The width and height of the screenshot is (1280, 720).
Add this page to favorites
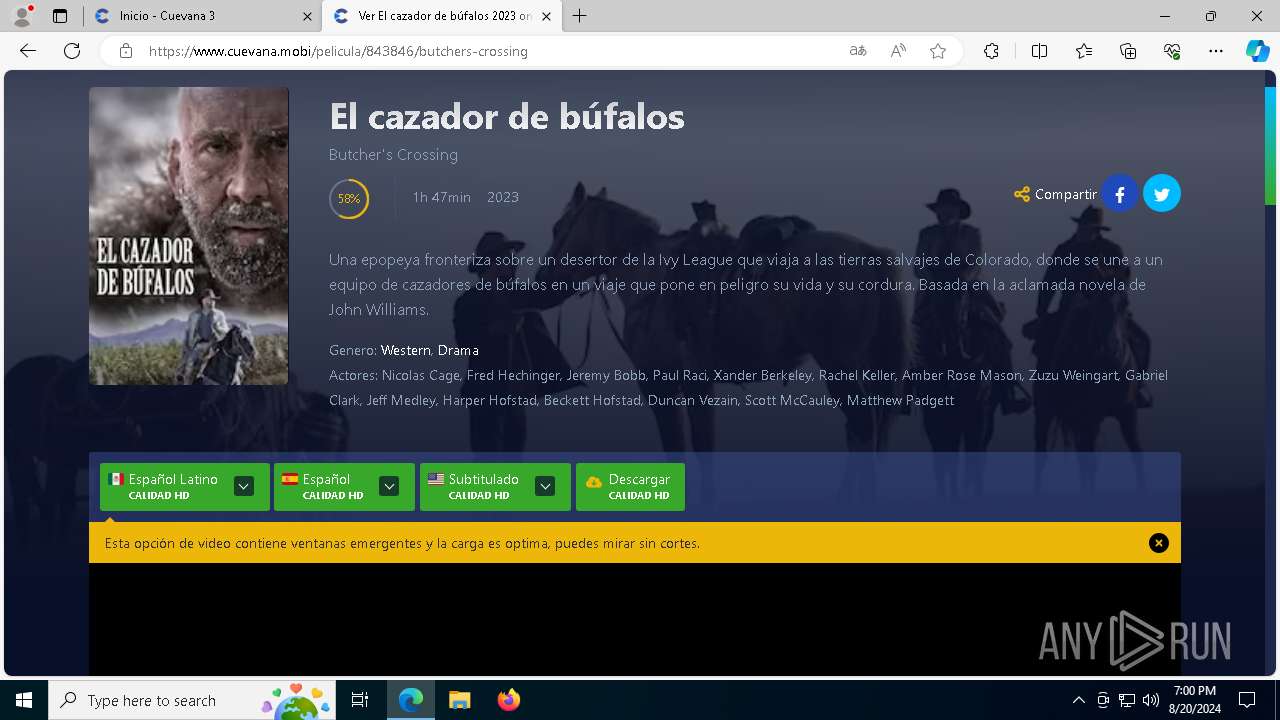tap(938, 51)
